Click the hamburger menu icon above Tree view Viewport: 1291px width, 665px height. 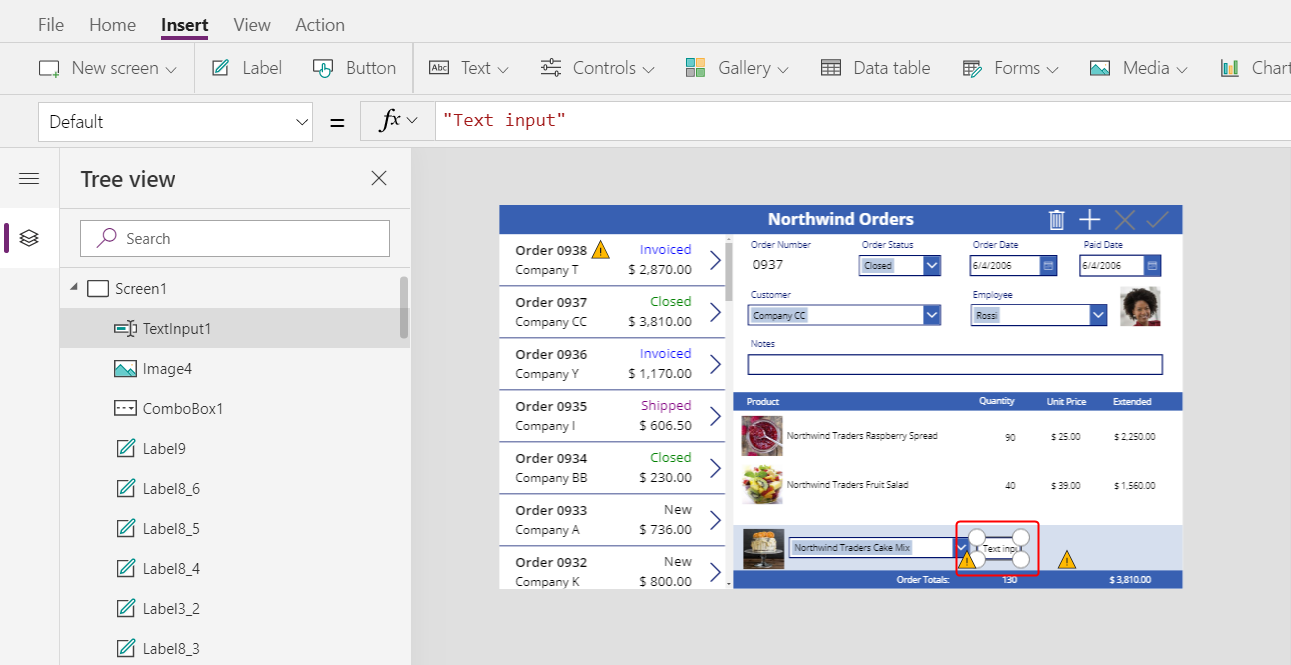coord(29,178)
